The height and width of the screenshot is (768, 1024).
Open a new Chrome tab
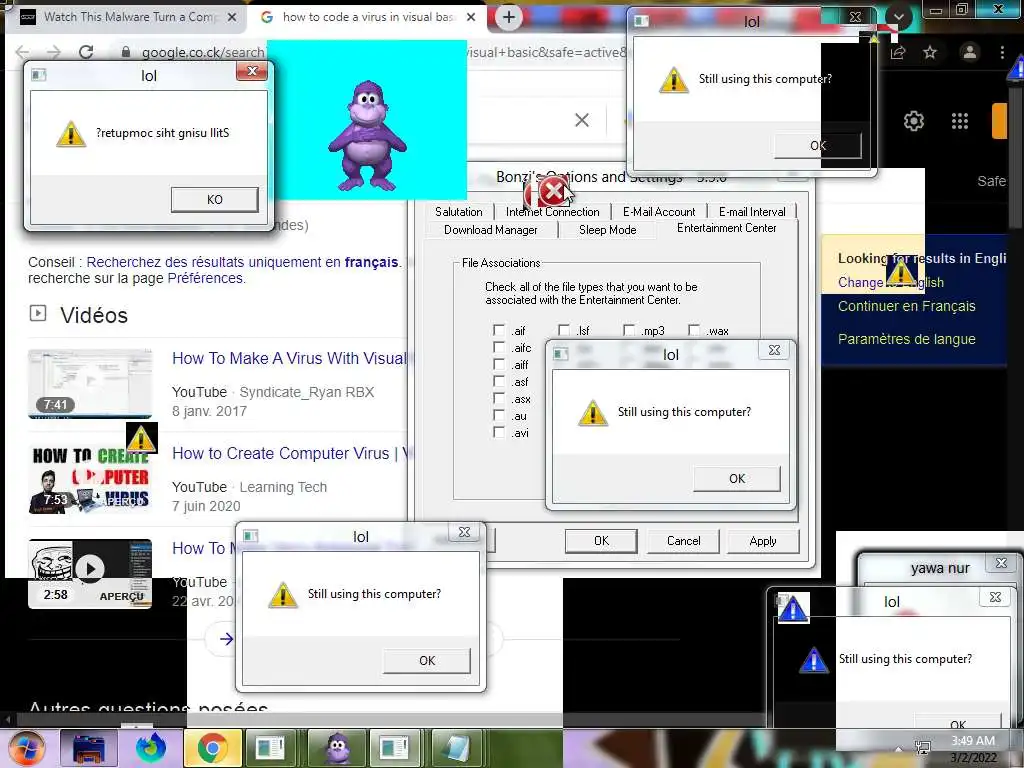[509, 17]
